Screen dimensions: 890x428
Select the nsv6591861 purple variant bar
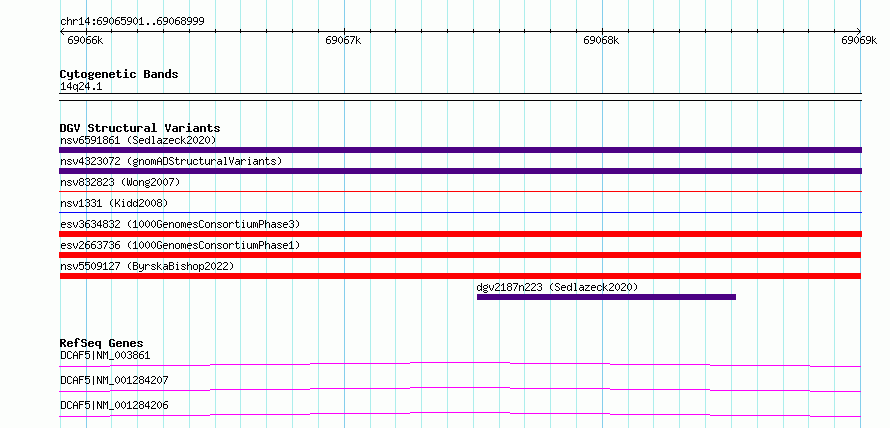(460, 150)
